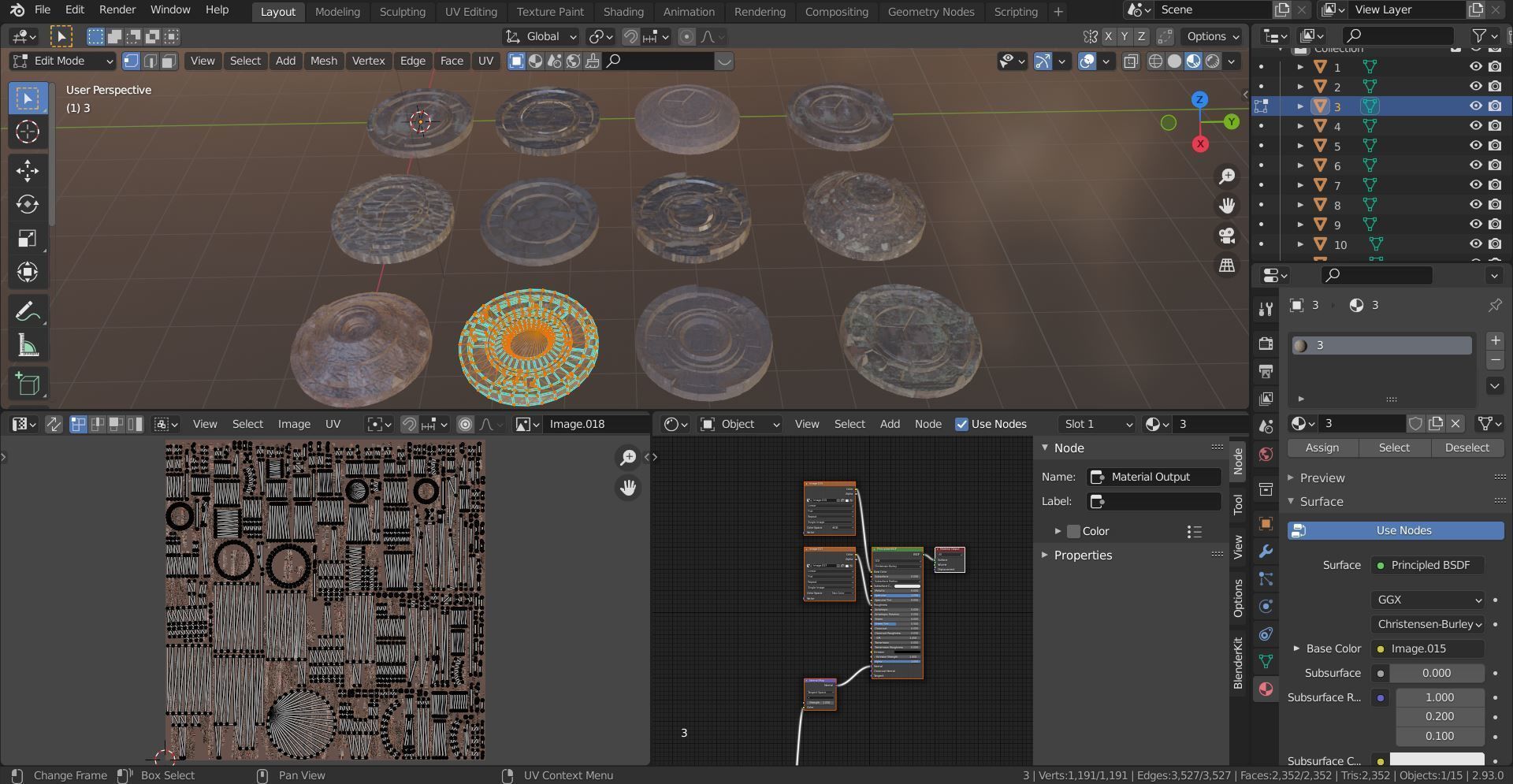Click the material Select button

coord(1393,448)
